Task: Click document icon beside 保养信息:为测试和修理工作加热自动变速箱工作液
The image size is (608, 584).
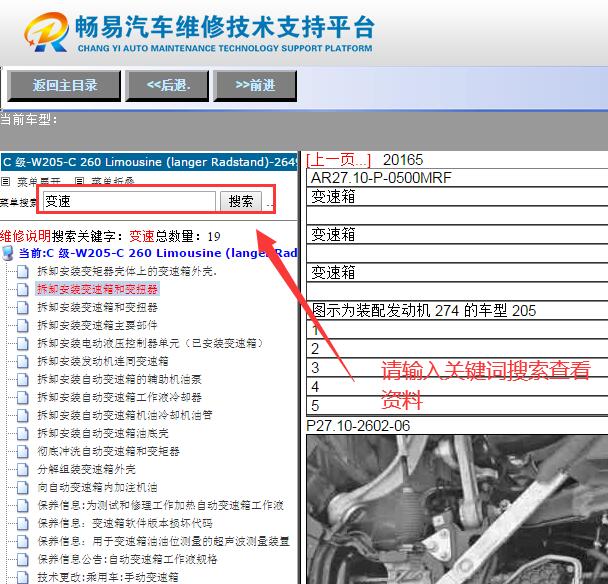Action: [23, 506]
